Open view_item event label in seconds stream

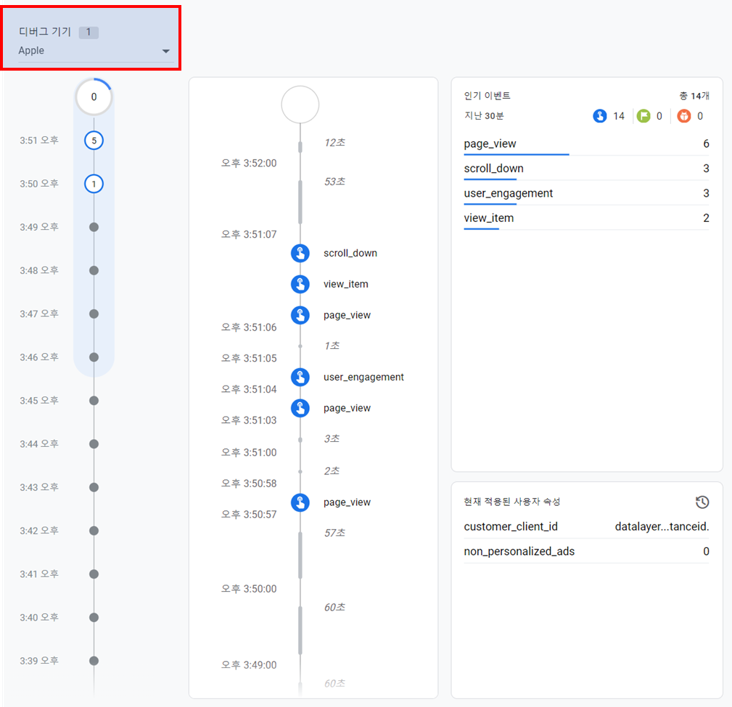pyautogui.click(x=345, y=284)
